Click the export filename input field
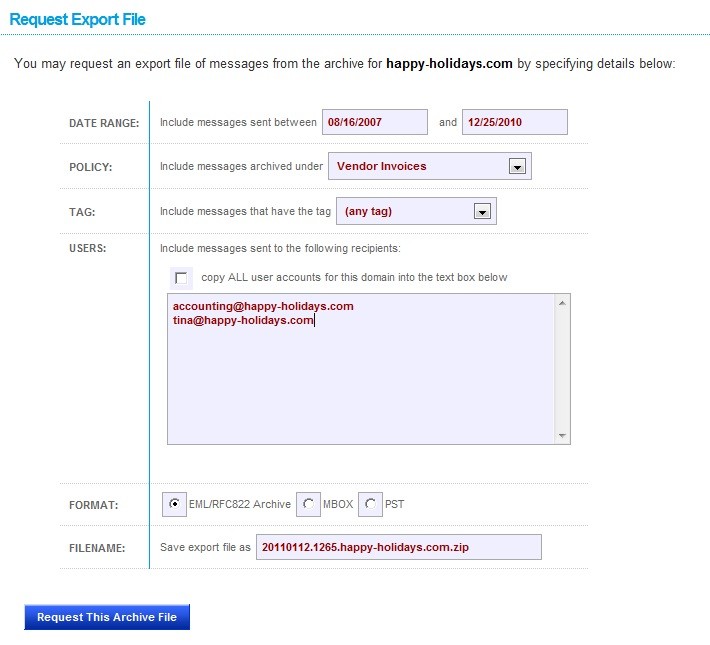 [x=398, y=547]
